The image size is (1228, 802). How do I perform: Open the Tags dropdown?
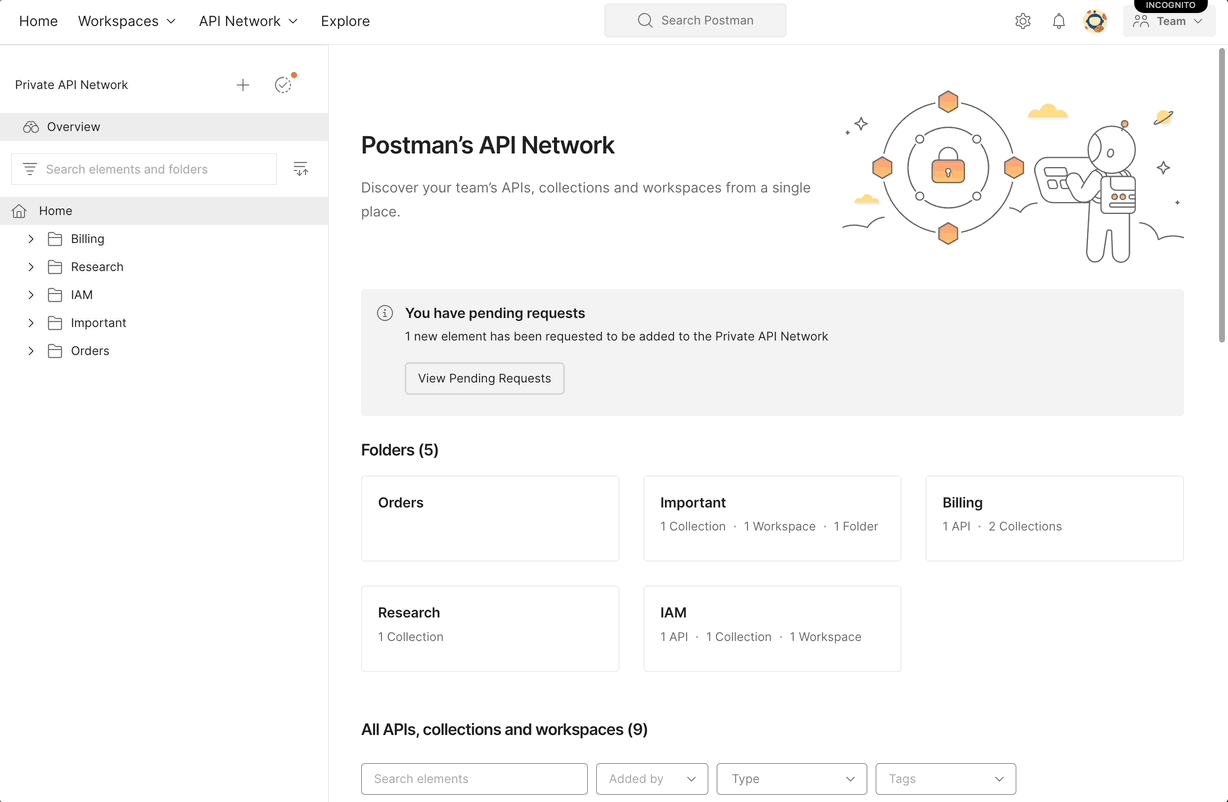point(944,778)
